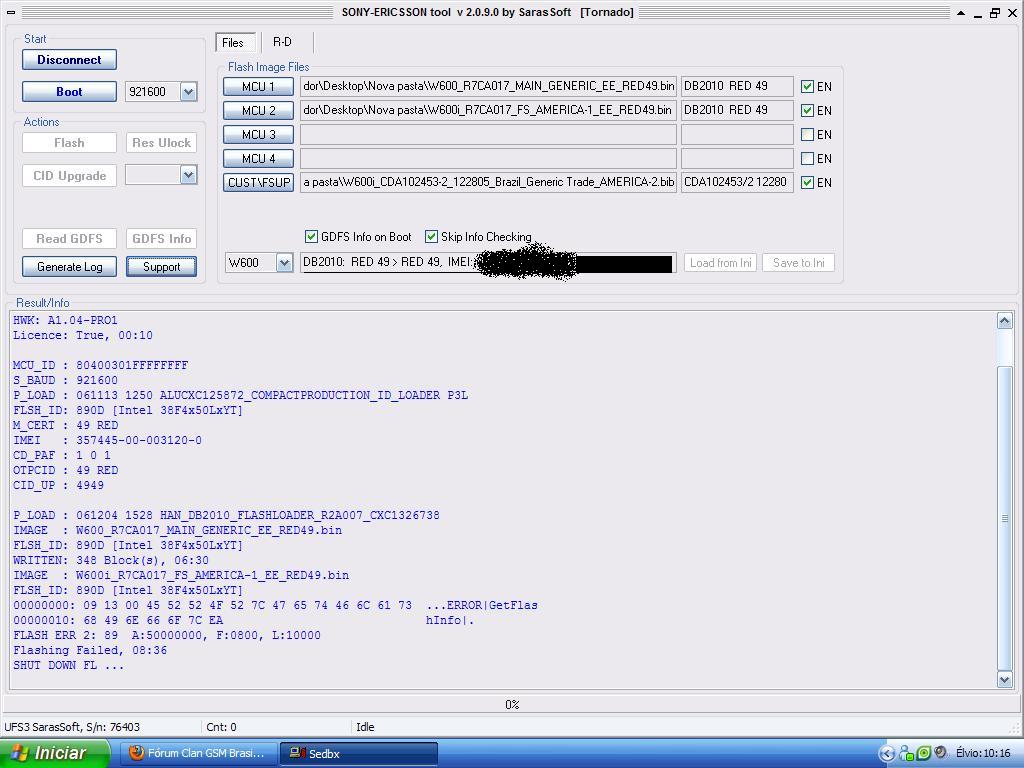
Task: Click the Cnt: 0 status entry
Action: tap(221, 727)
